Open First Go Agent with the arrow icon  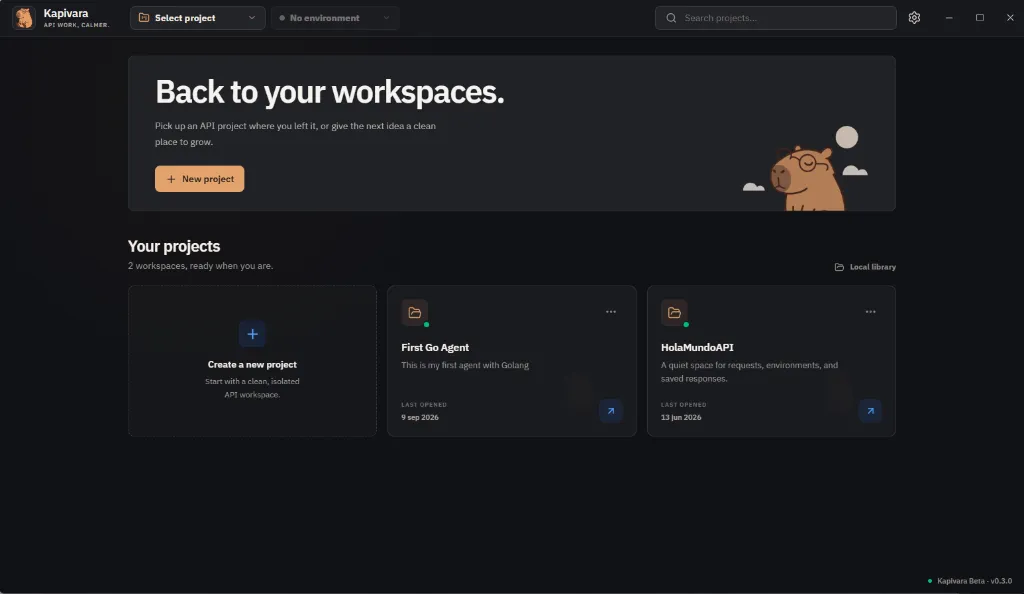(x=611, y=411)
